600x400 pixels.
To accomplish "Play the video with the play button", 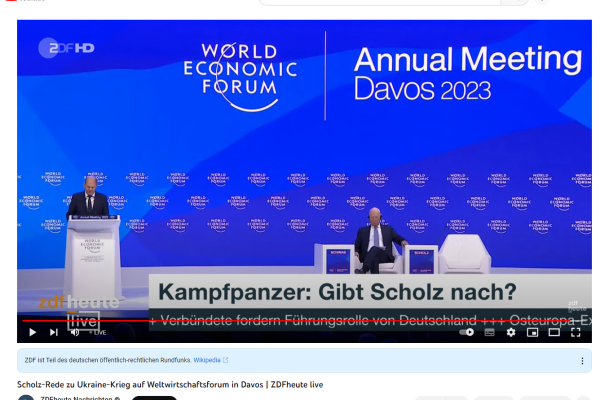I will [x=33, y=332].
